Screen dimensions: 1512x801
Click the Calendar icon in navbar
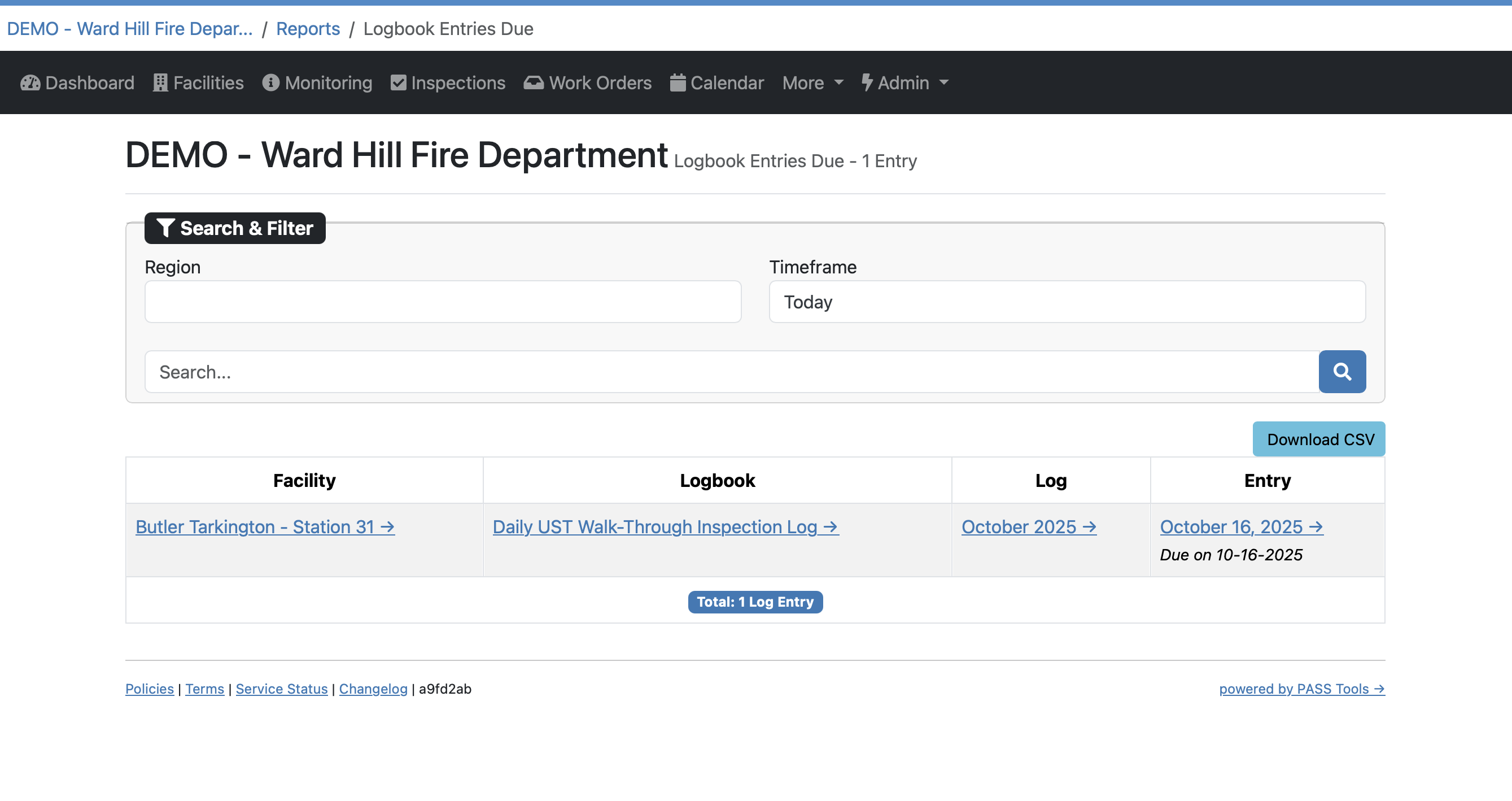click(x=678, y=83)
